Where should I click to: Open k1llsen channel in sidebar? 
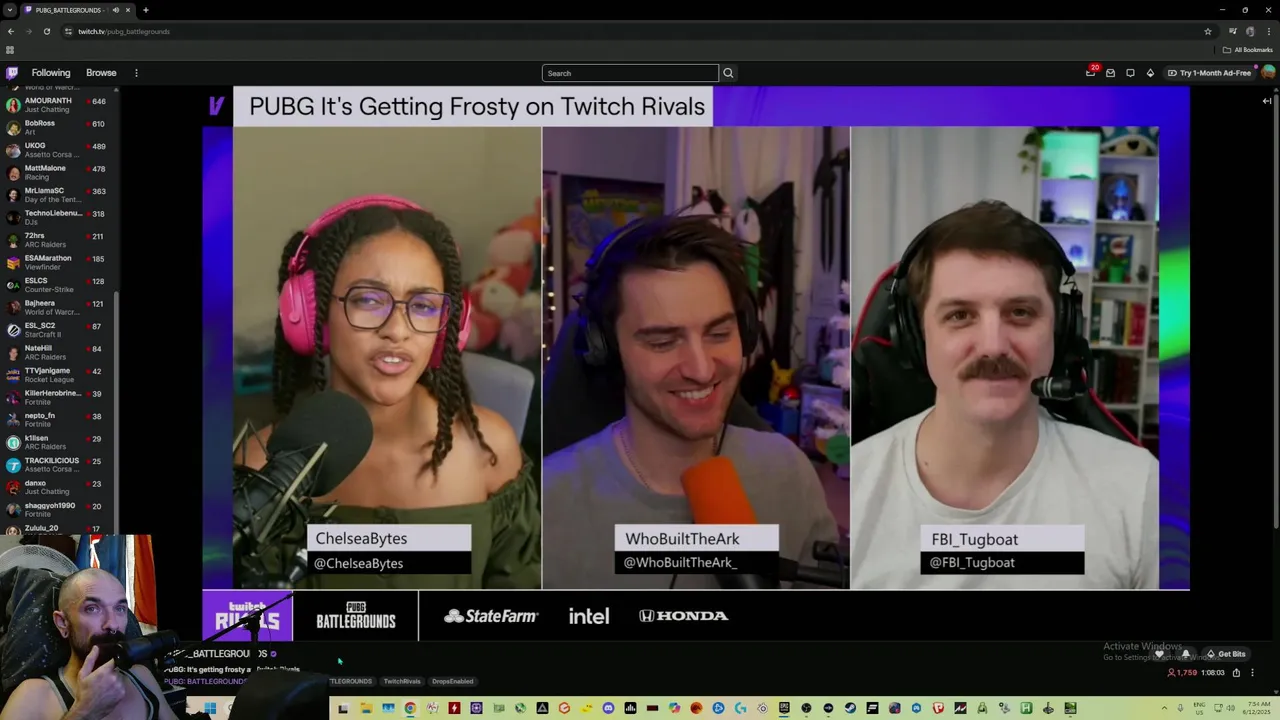pyautogui.click(x=58, y=442)
